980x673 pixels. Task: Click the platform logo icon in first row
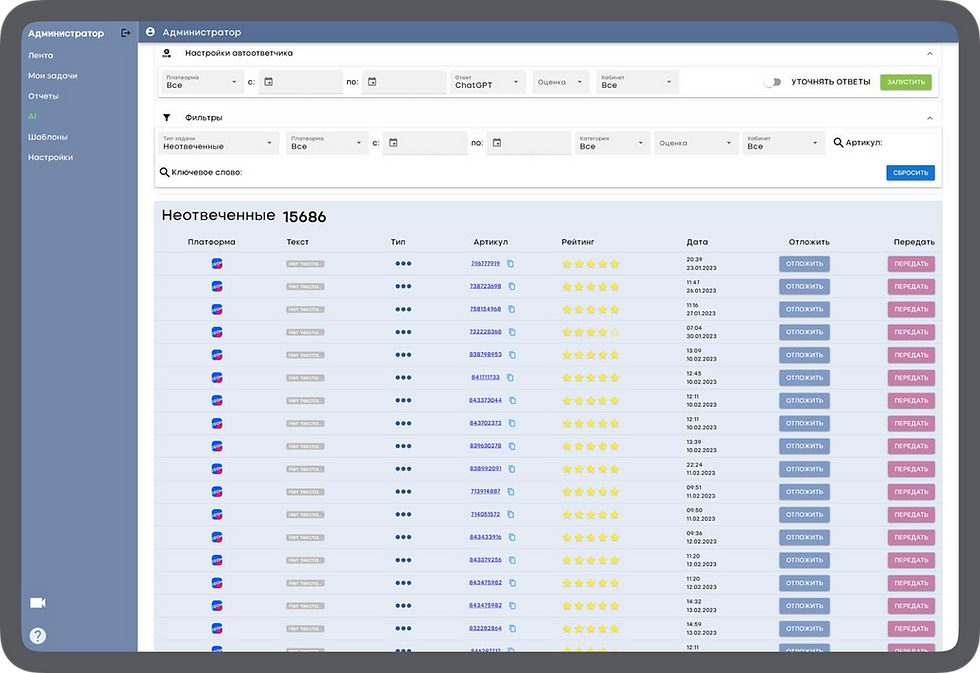tap(217, 264)
